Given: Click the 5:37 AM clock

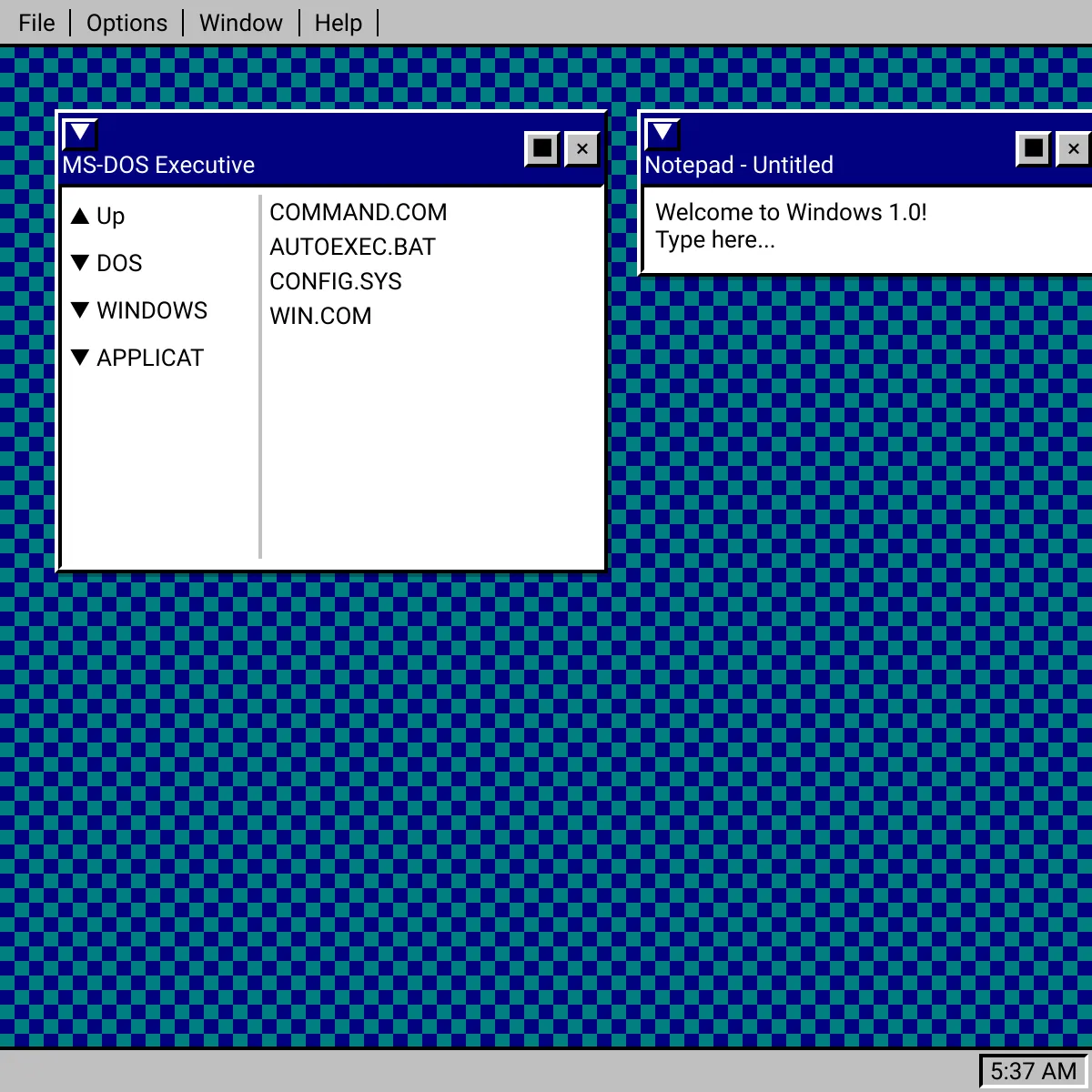Looking at the screenshot, I should (x=1034, y=1071).
